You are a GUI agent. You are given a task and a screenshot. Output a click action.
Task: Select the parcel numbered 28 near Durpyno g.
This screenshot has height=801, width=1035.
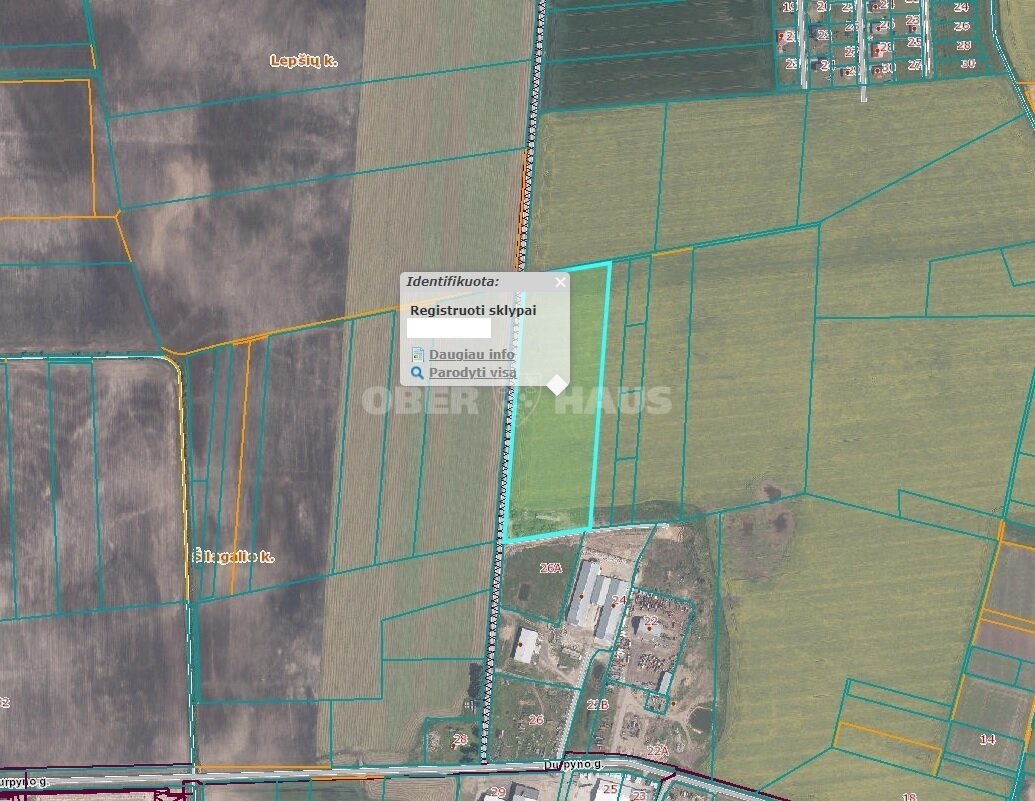click(460, 739)
